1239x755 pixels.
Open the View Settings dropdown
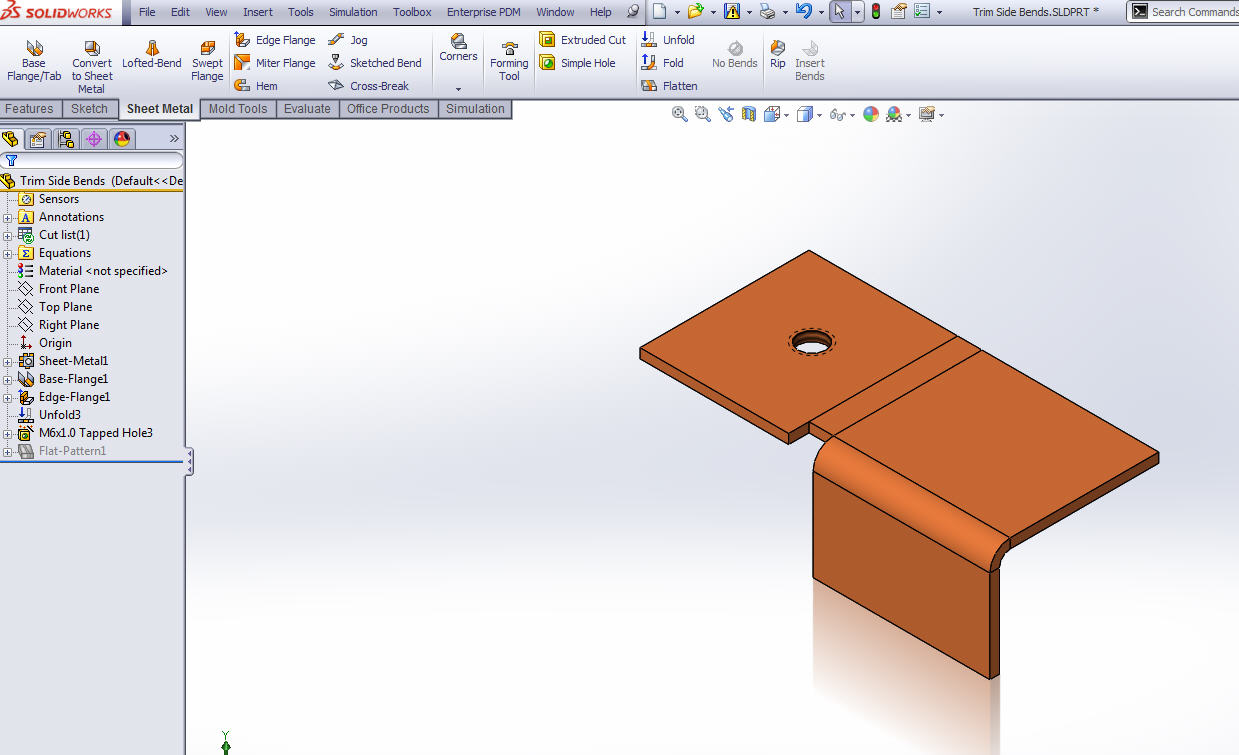941,115
